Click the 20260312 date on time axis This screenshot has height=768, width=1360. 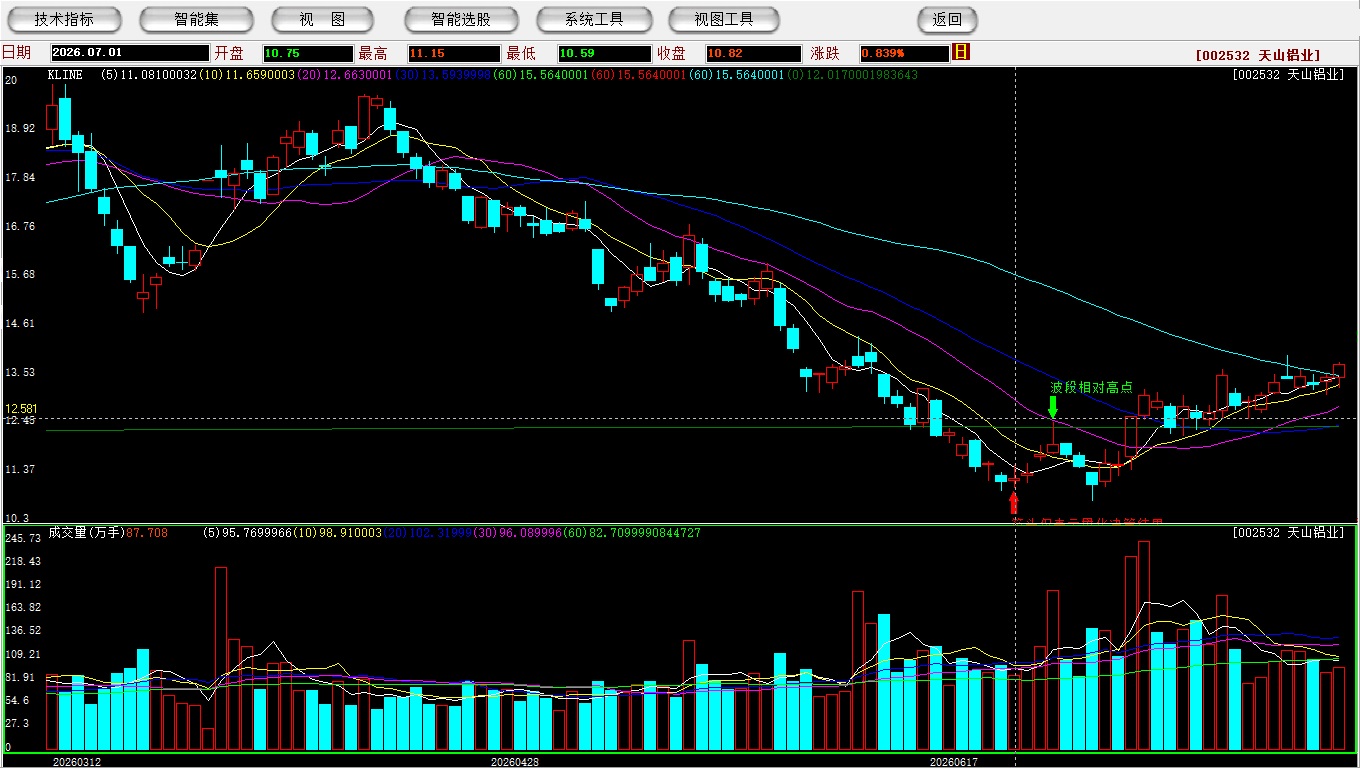click(x=77, y=761)
